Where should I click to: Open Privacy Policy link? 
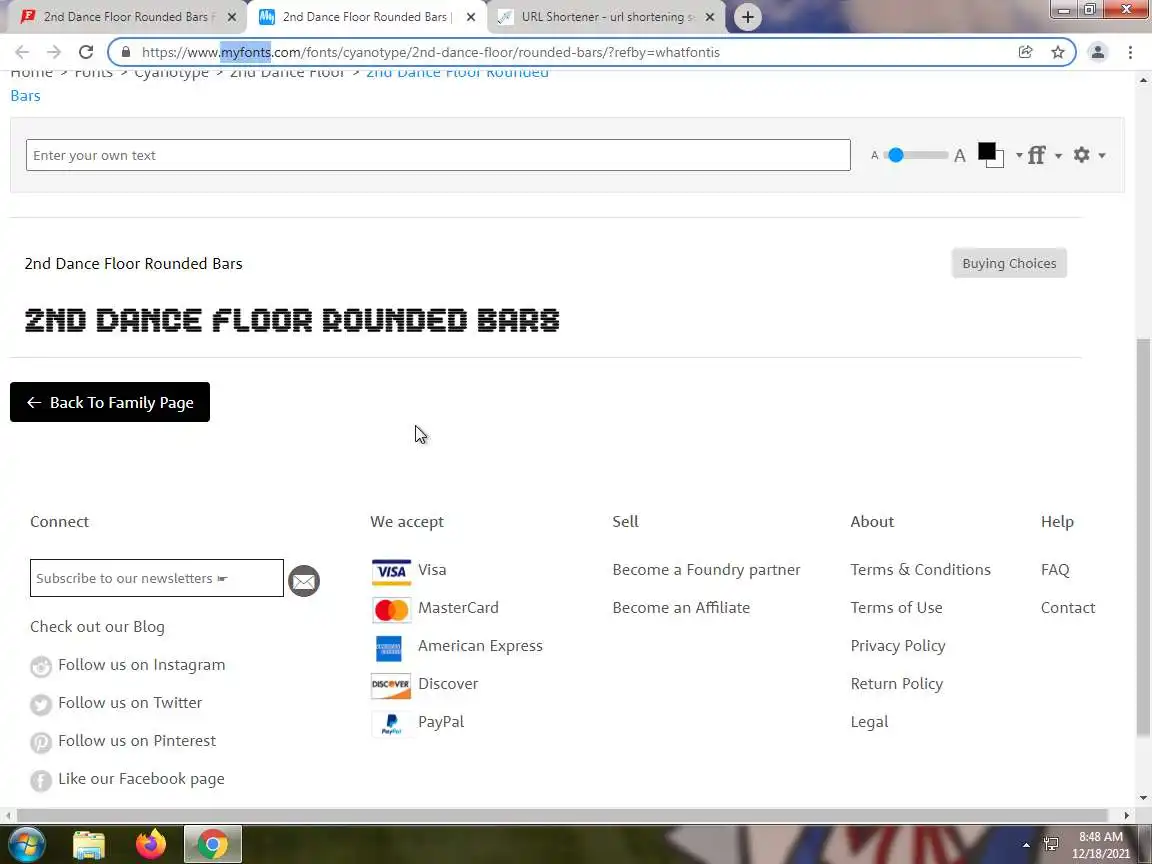pyautogui.click(x=898, y=646)
